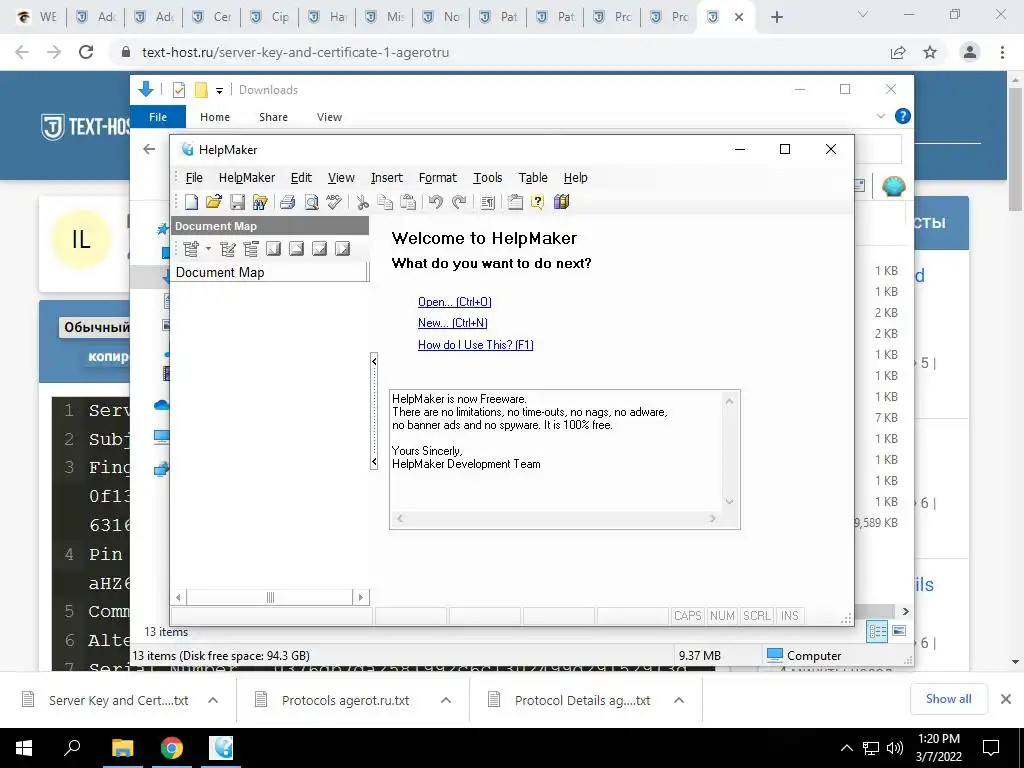Open Quick Access Toolbar dropdown in Downloads
The height and width of the screenshot is (768, 1024).
[x=219, y=90]
